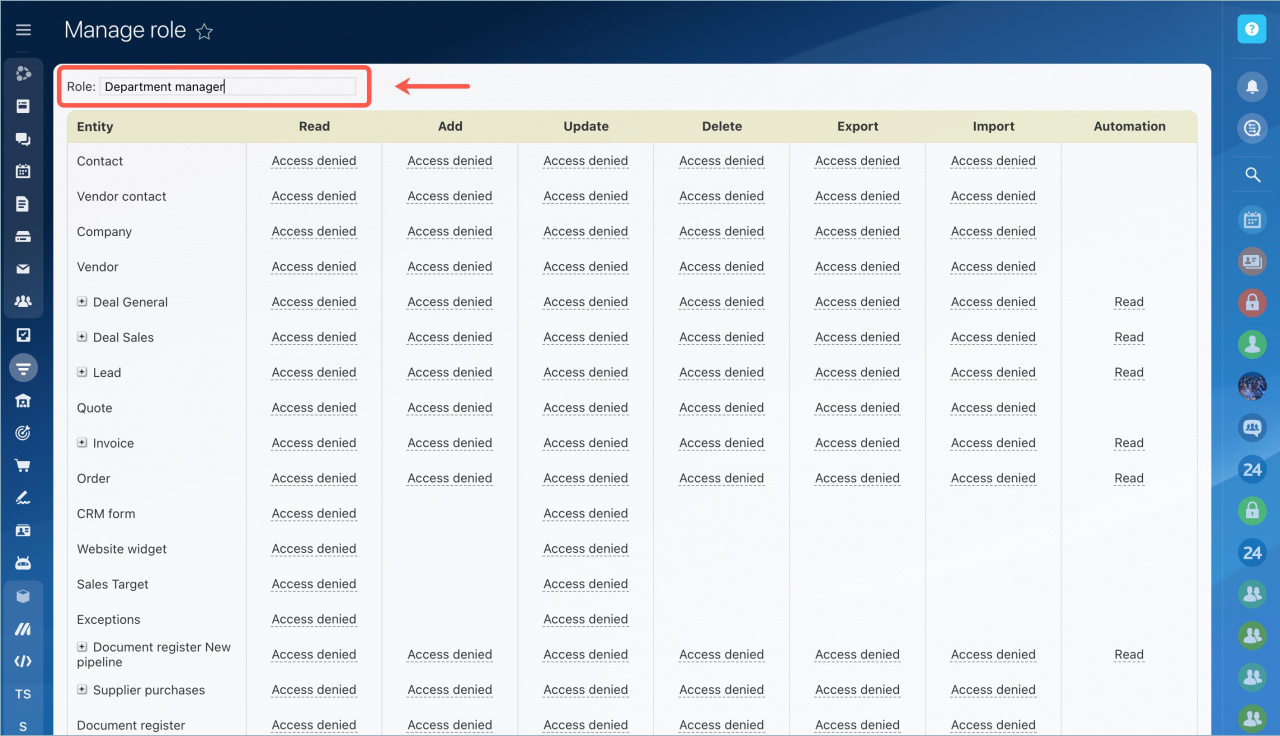Open the robot automation icon
The width and height of the screenshot is (1280, 736).
coord(23,563)
